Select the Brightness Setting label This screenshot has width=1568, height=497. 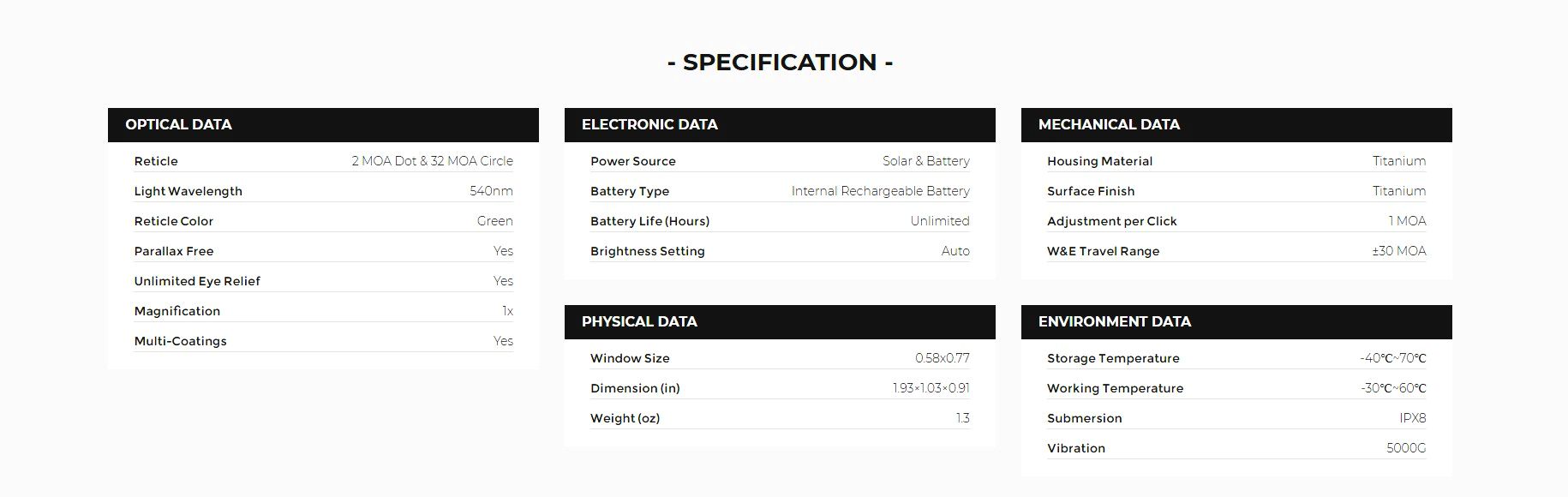point(647,251)
